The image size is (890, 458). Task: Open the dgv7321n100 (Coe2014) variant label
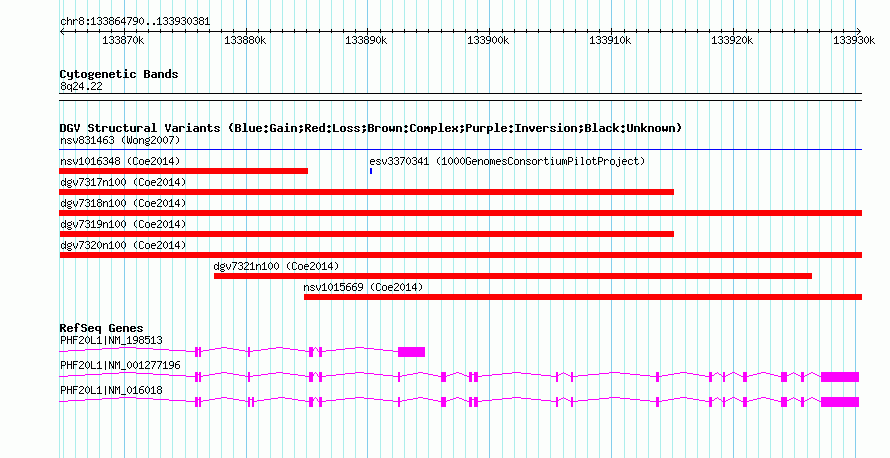point(276,266)
